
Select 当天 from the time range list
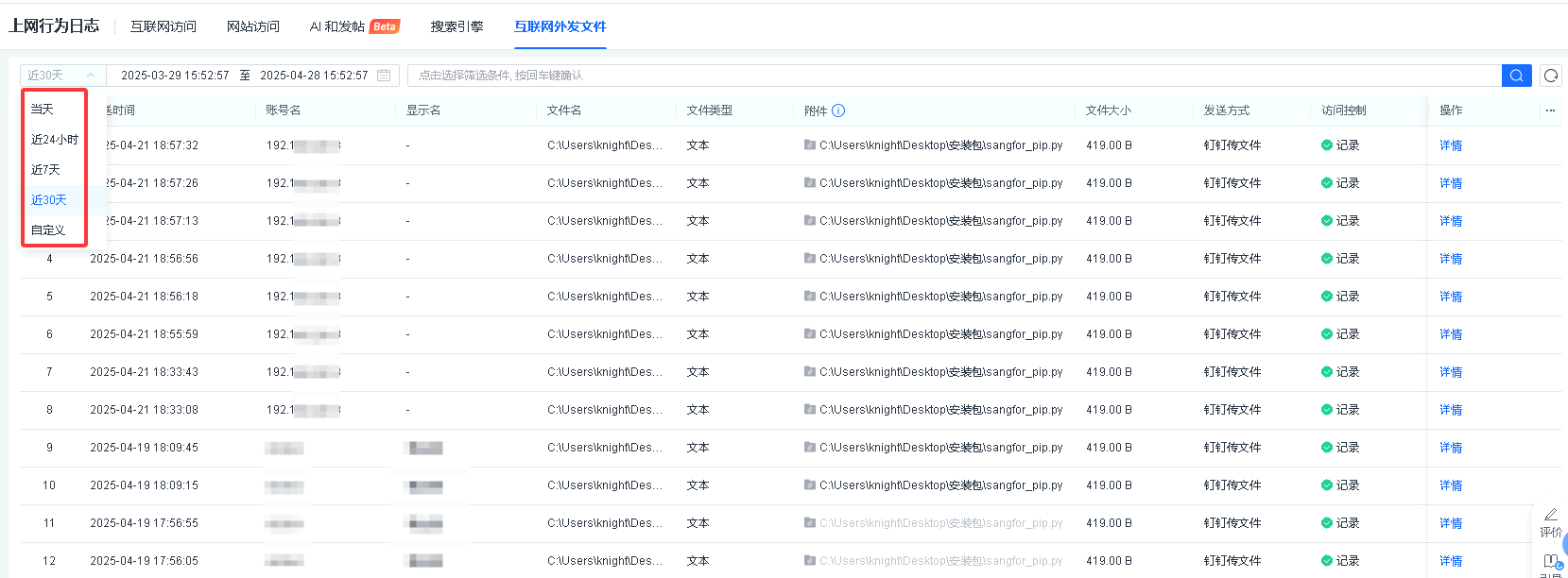(x=43, y=110)
